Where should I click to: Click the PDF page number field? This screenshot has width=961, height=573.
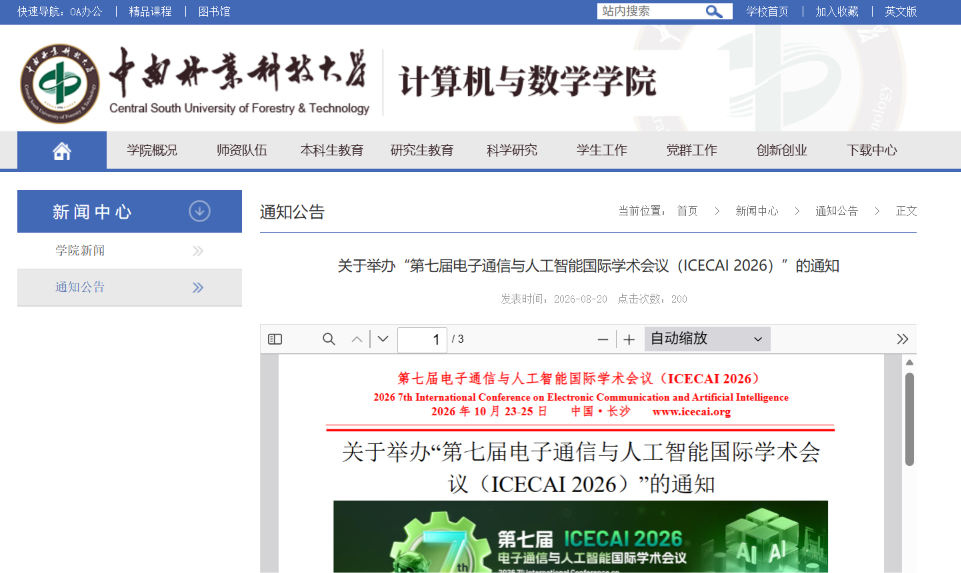tap(422, 340)
